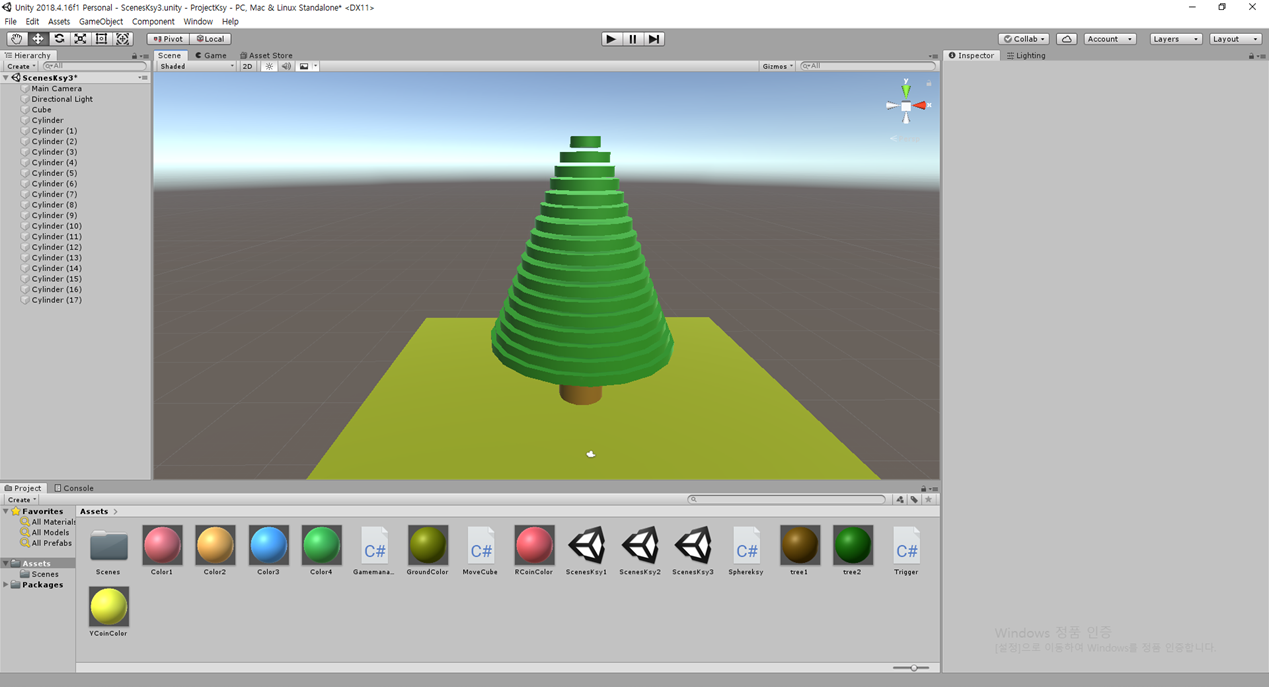Click the Project panel search field

(x=787, y=499)
